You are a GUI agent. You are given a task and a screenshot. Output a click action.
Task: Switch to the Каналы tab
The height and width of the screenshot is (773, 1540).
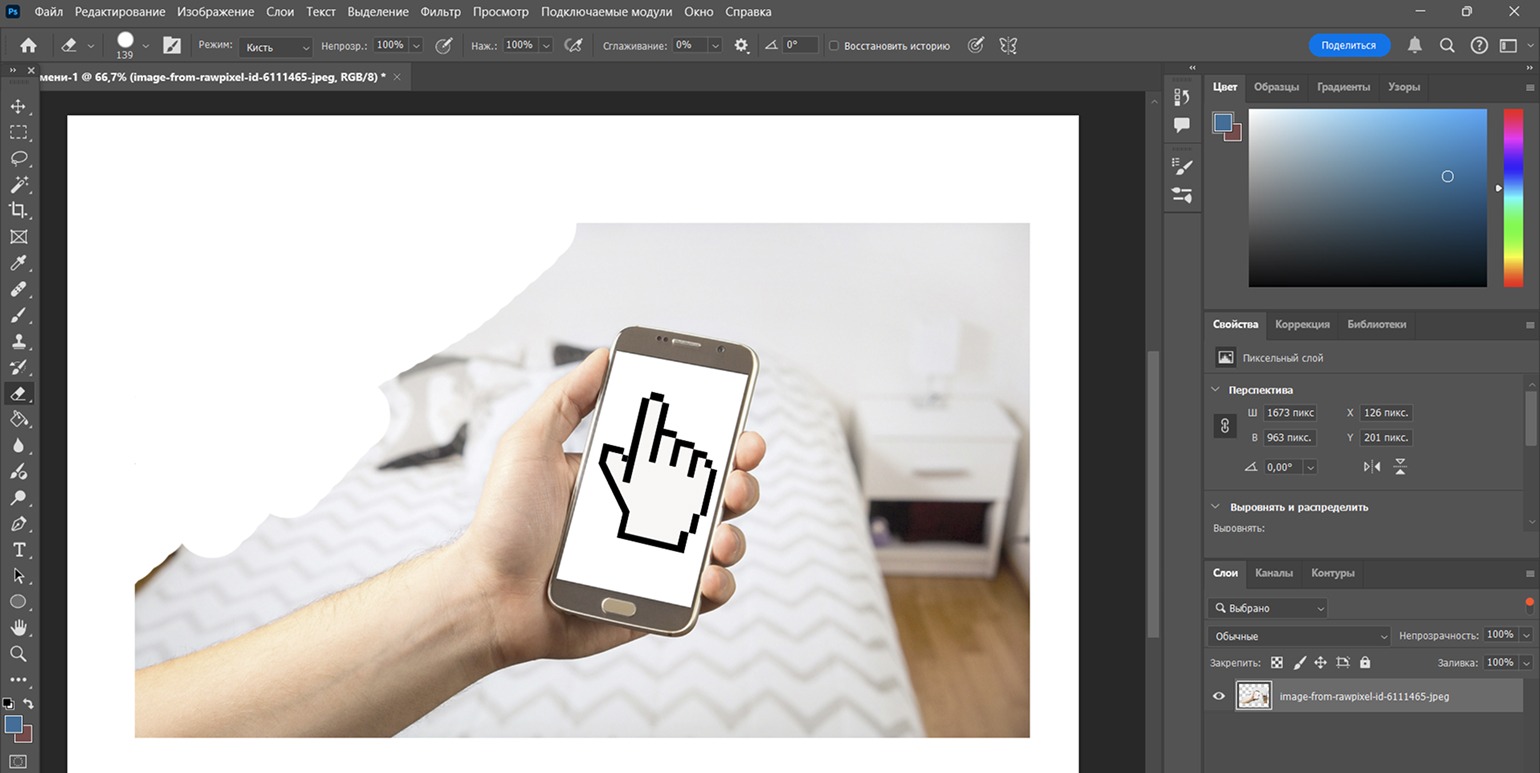[x=1274, y=573]
